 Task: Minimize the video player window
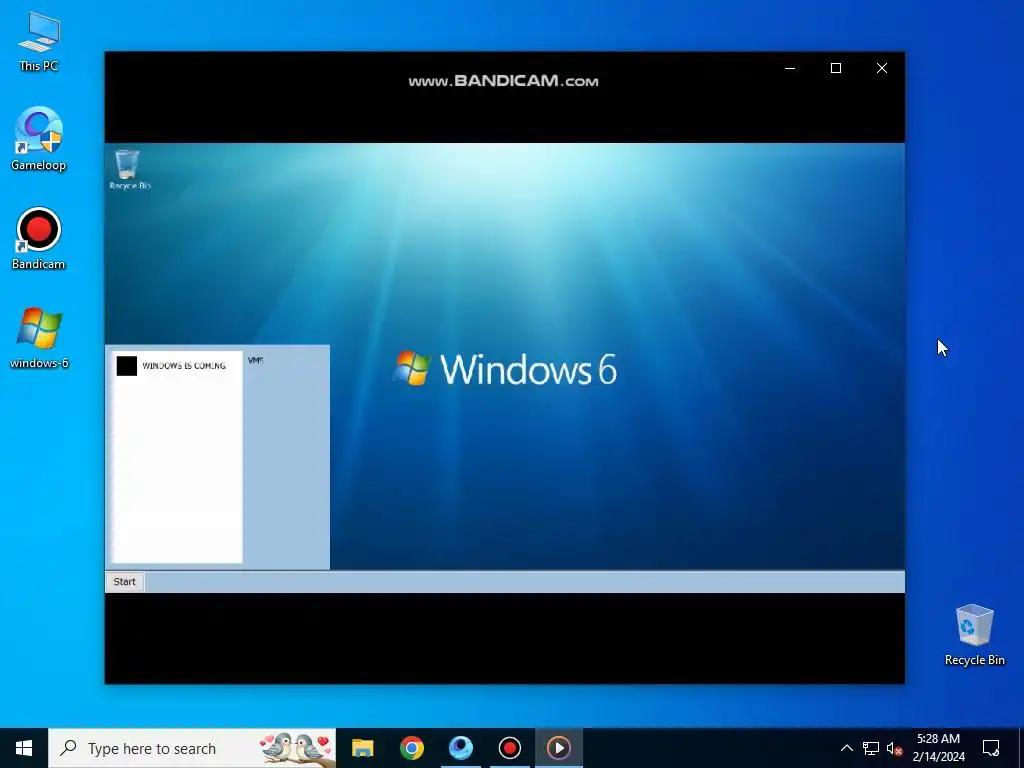[x=790, y=68]
